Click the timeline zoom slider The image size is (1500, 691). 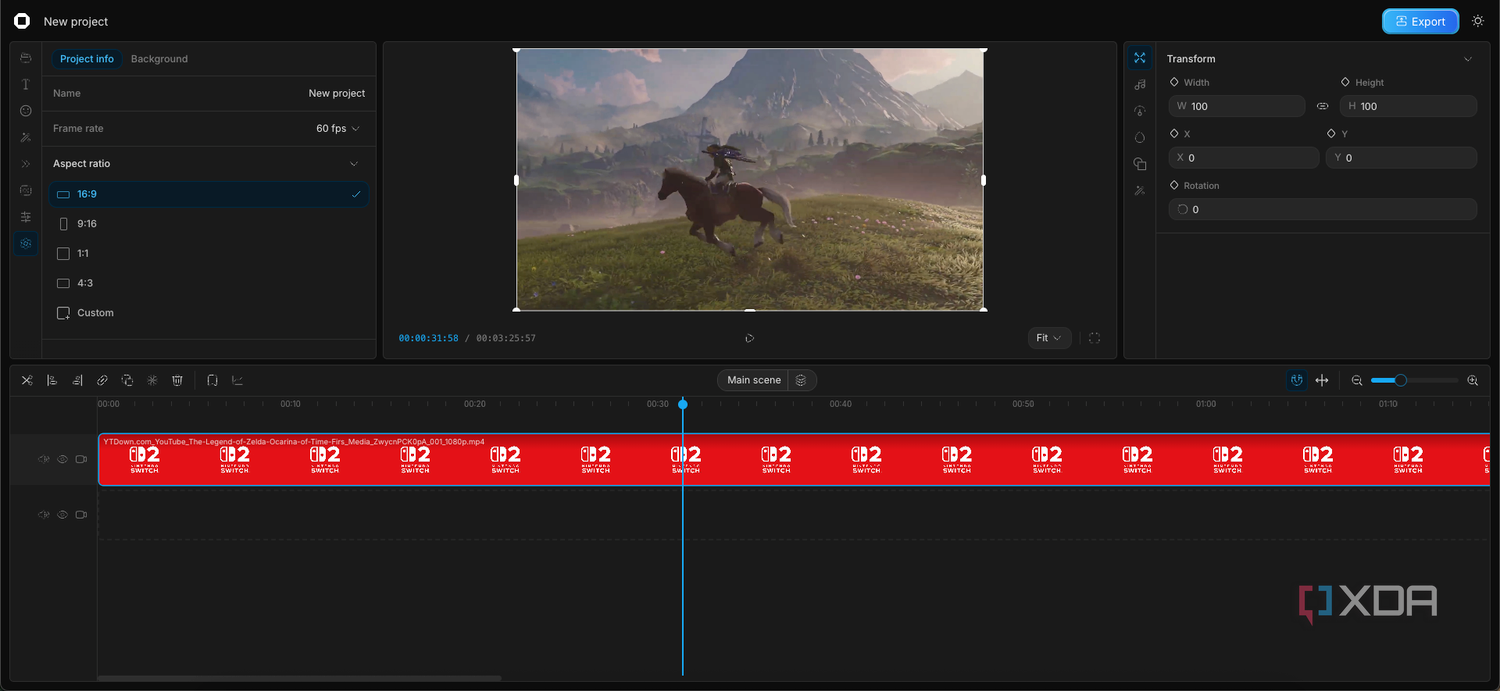[1414, 380]
